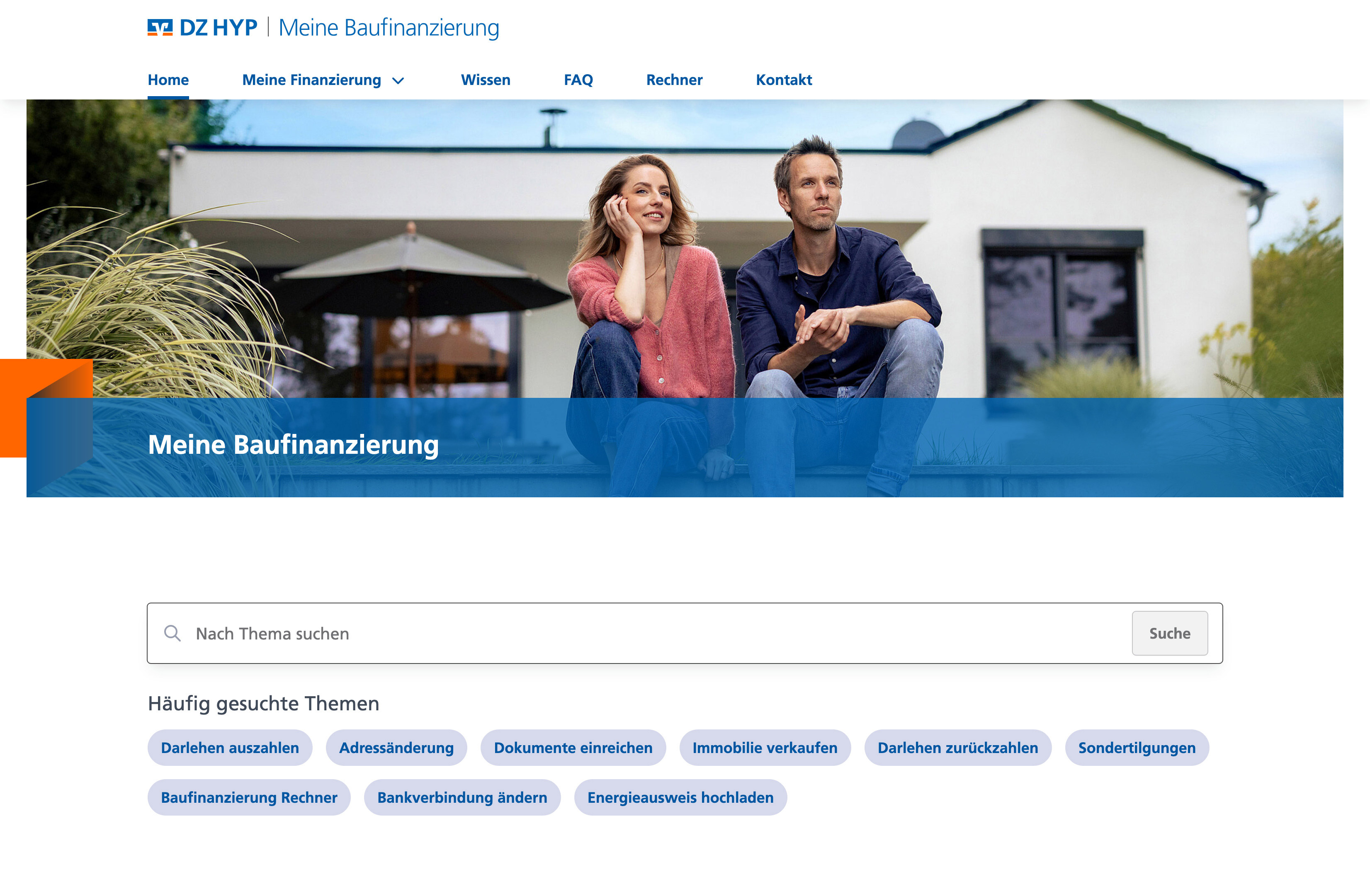Click the magnifying glass search icon

[x=172, y=633]
